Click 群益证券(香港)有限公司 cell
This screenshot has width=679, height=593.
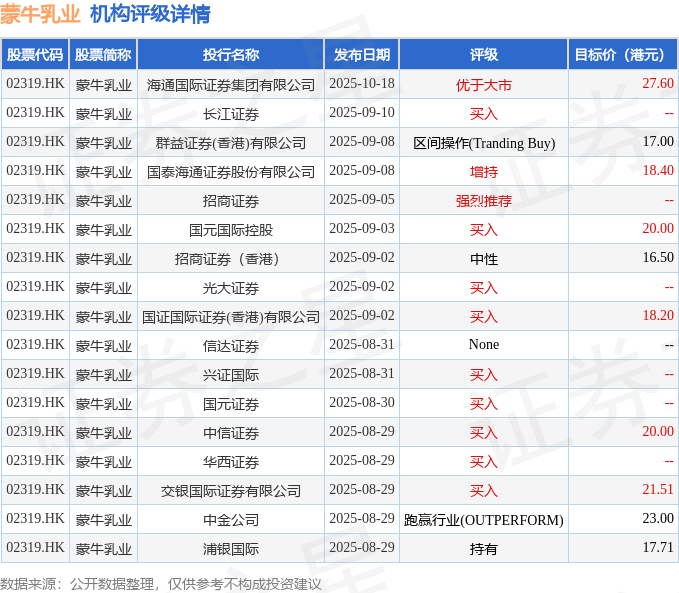(231, 143)
